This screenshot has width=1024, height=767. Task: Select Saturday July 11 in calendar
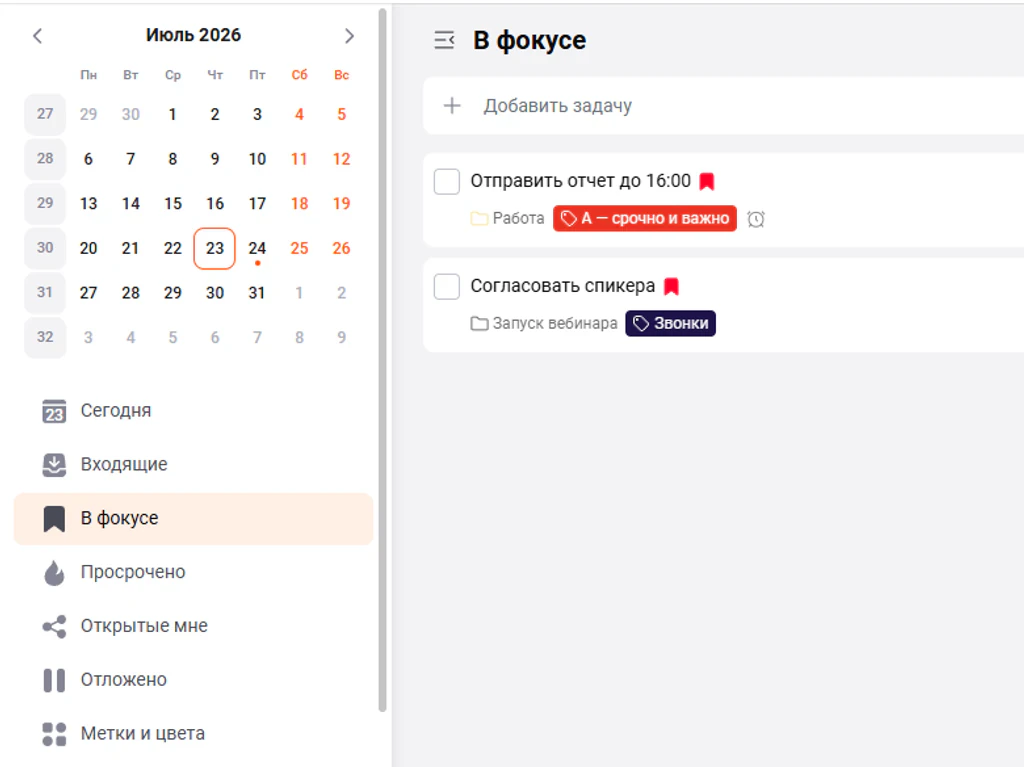pos(299,159)
